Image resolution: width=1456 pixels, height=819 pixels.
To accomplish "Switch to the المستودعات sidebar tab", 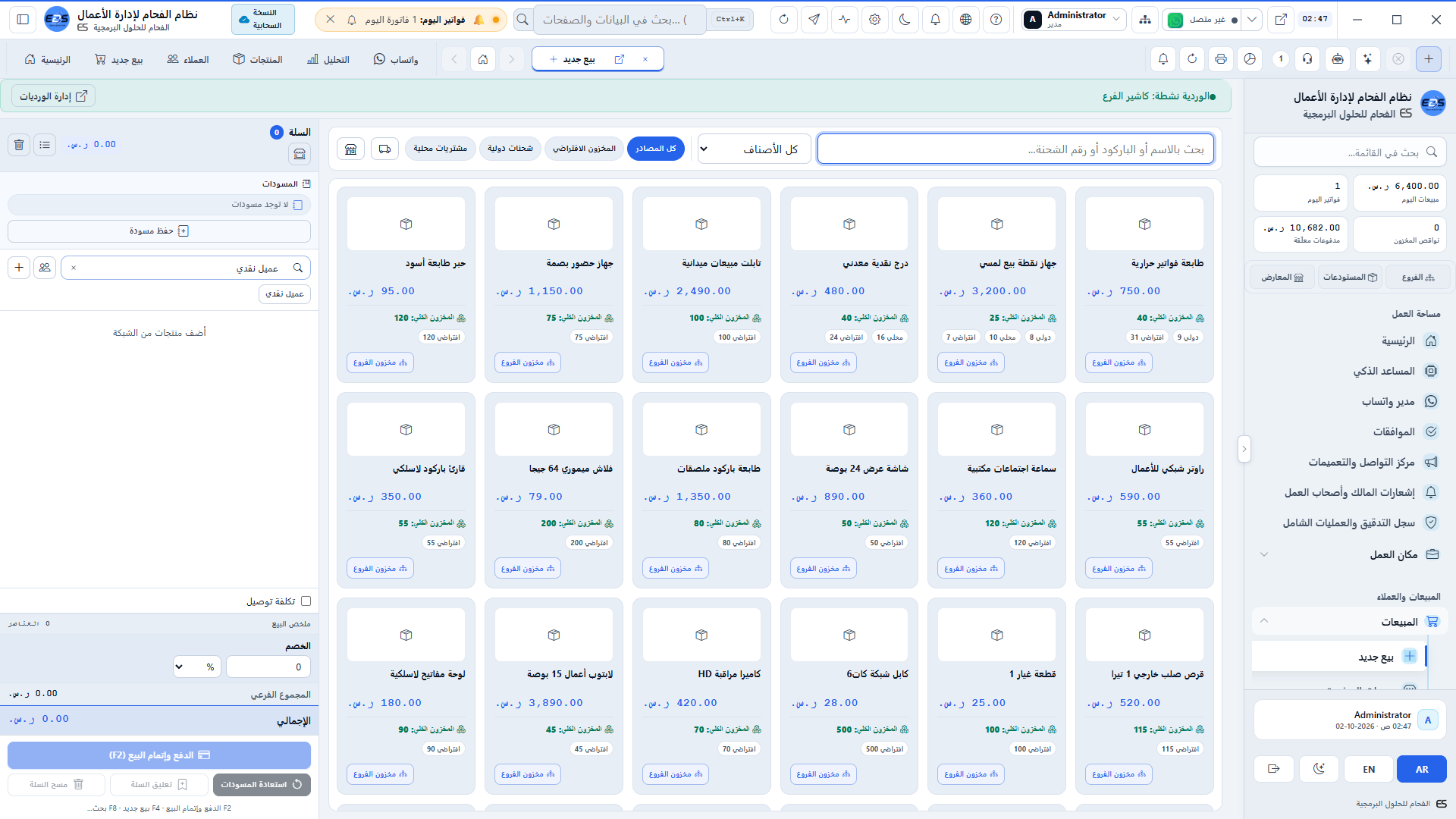I will point(1351,278).
